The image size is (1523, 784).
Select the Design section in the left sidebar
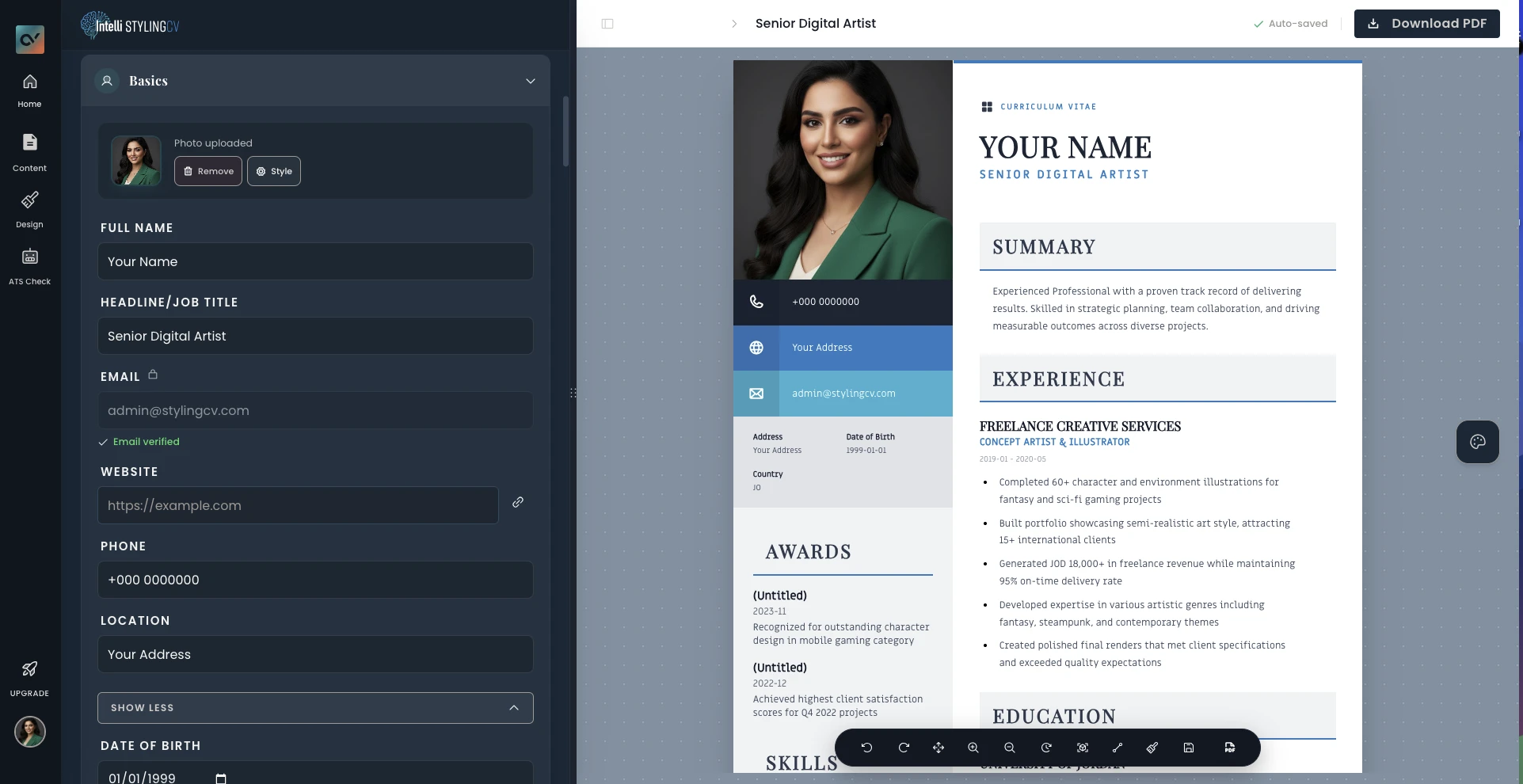(29, 207)
